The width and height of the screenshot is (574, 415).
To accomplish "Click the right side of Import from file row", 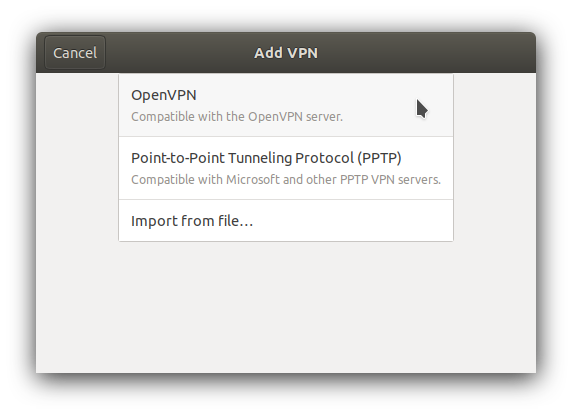I will pyautogui.click(x=366, y=221).
